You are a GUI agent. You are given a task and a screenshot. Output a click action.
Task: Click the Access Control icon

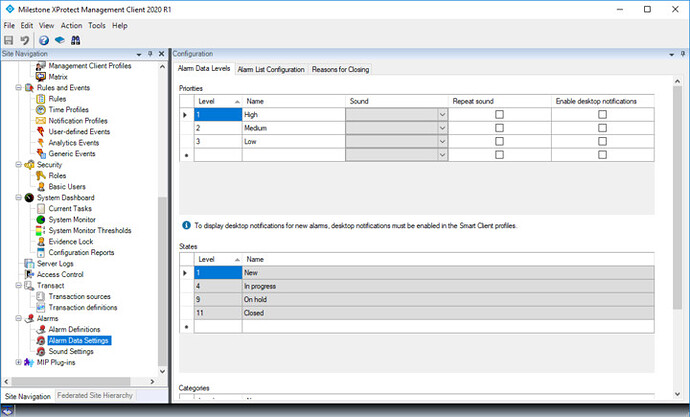tap(29, 274)
